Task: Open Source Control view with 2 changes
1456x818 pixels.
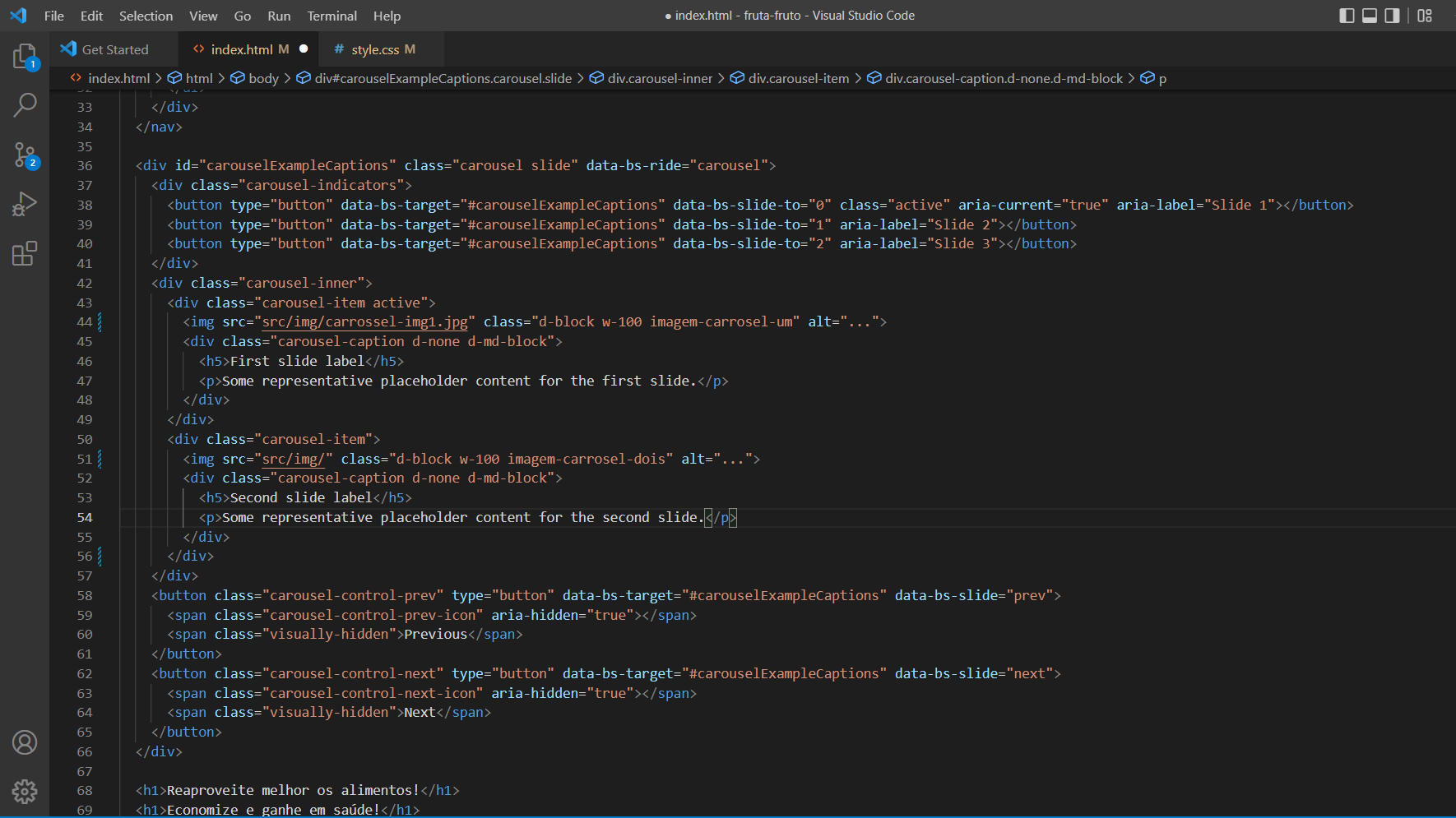Action: point(25,155)
